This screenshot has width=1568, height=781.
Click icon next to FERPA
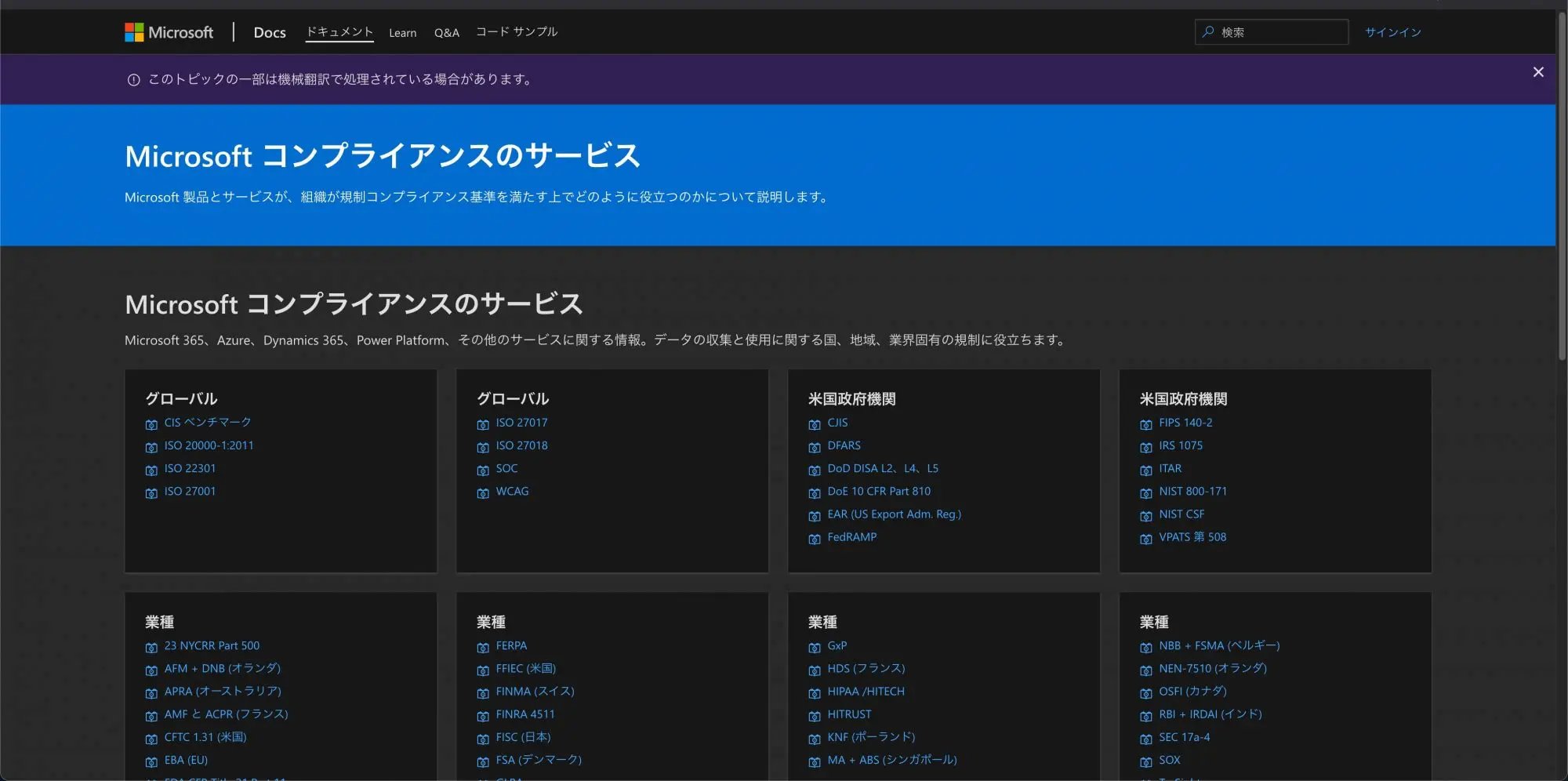pos(483,648)
